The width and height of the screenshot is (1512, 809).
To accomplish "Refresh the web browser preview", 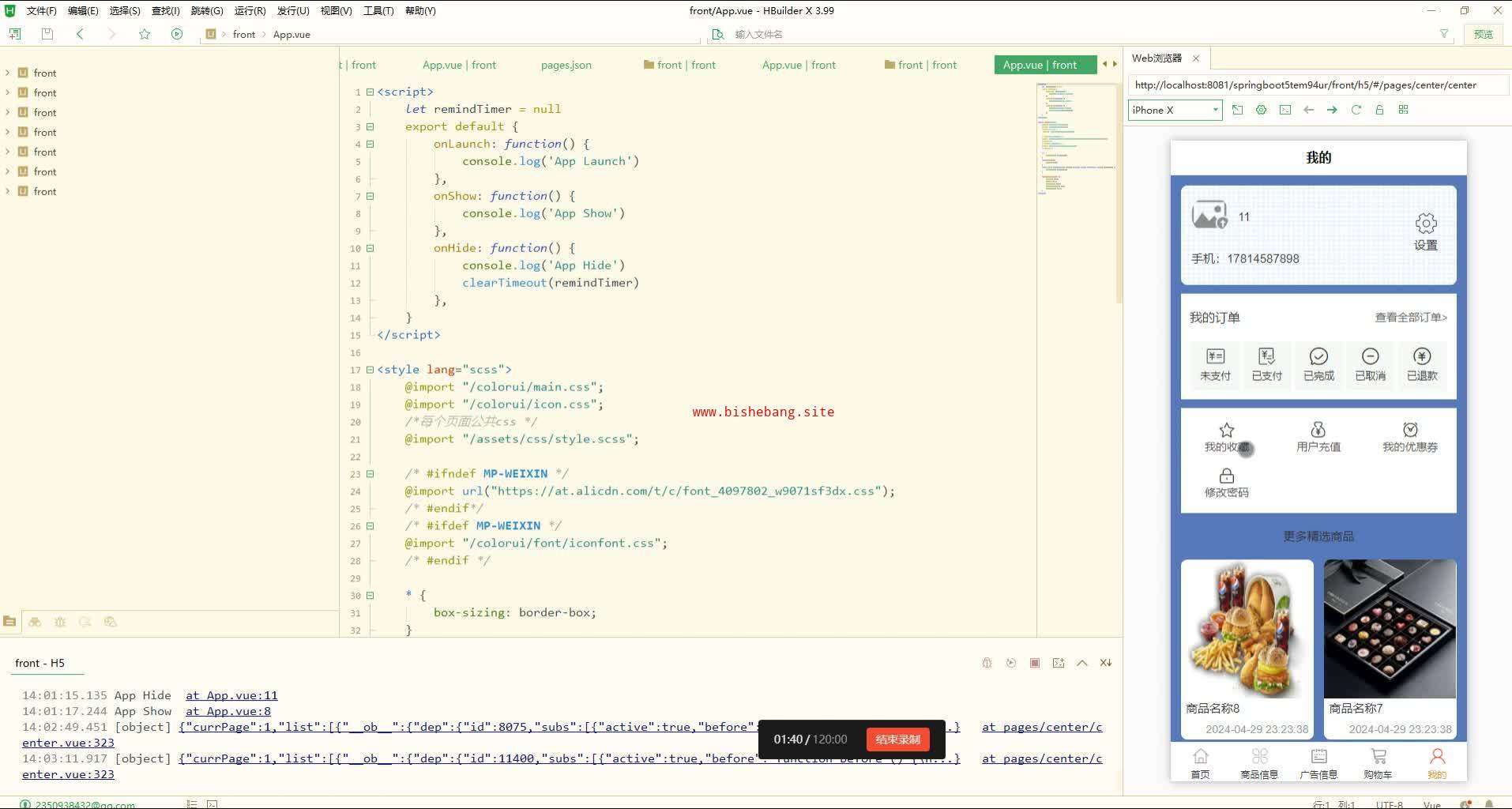I will click(1356, 110).
